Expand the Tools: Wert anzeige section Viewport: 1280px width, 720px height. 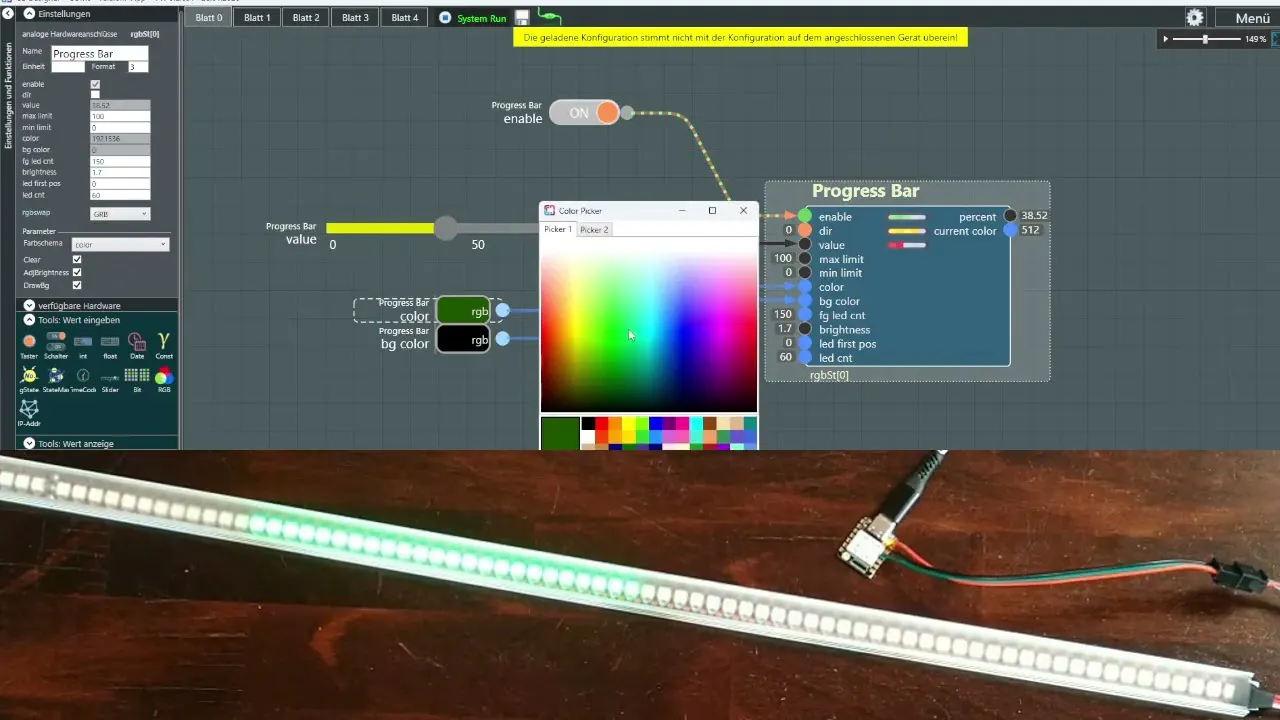(30, 443)
